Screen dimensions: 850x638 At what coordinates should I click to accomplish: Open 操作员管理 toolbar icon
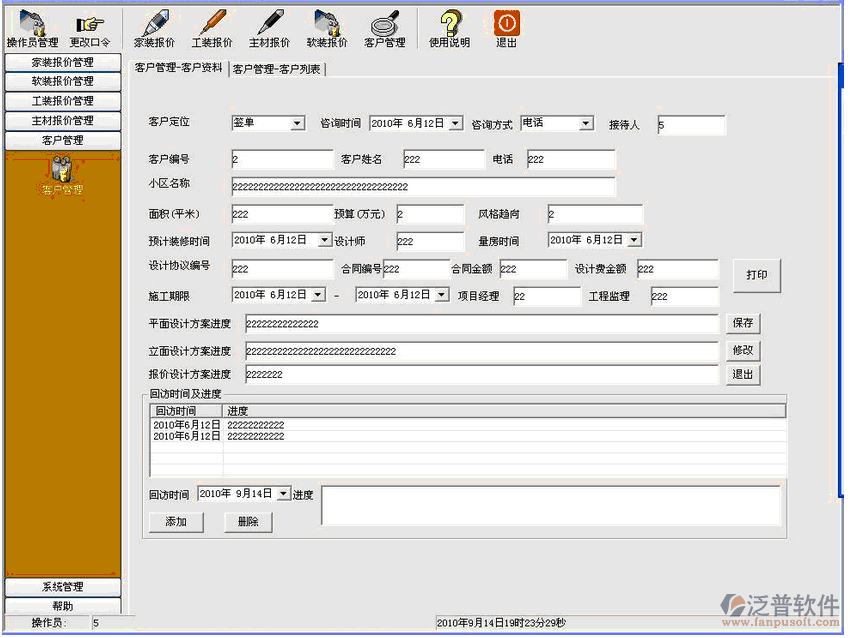33,24
